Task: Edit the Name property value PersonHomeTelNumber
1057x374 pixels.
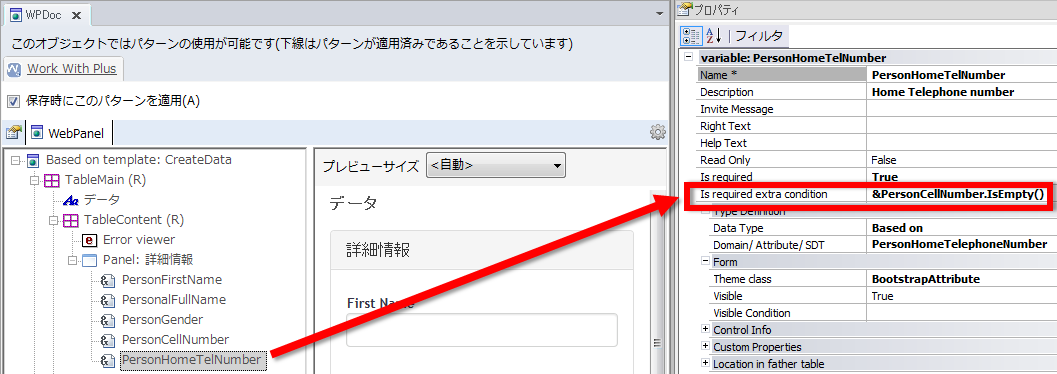Action: [962, 75]
